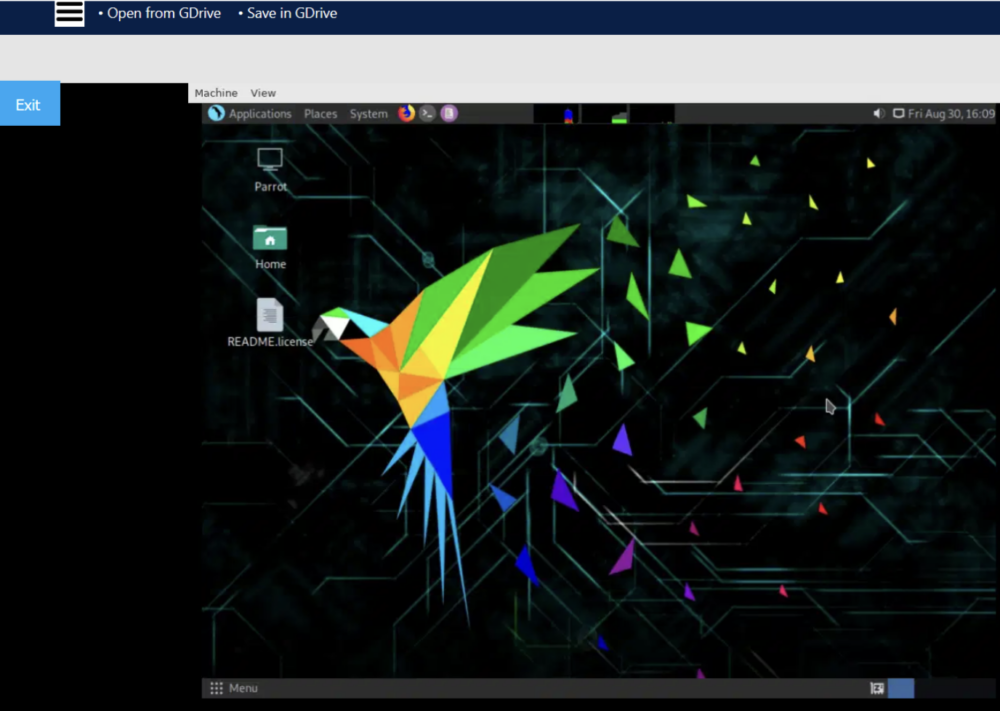This screenshot has width=1000, height=711.
Task: Click the show desktop icon in bottom panel
Action: coord(877,688)
